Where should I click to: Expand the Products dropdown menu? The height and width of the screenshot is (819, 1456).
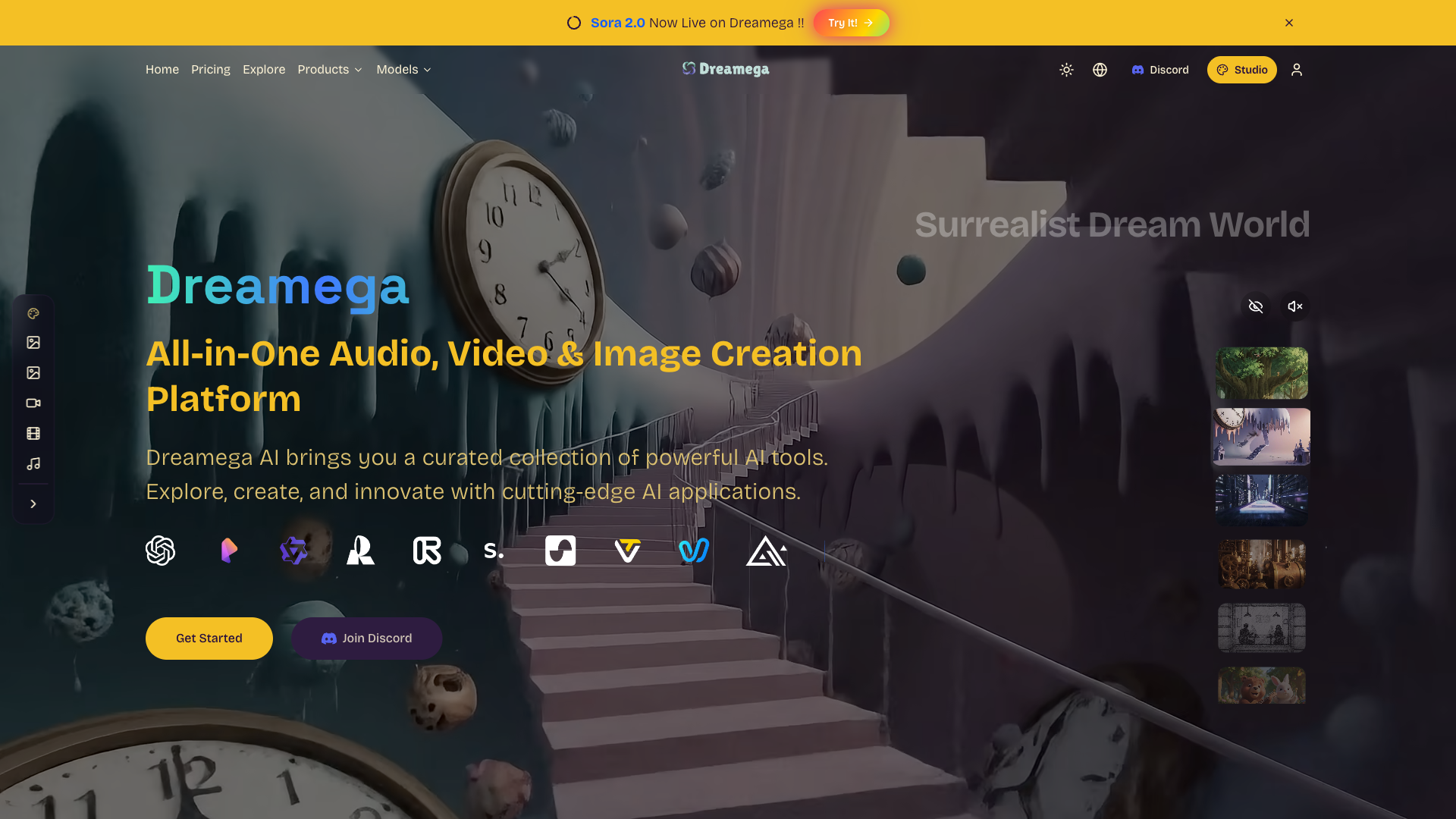pos(330,70)
